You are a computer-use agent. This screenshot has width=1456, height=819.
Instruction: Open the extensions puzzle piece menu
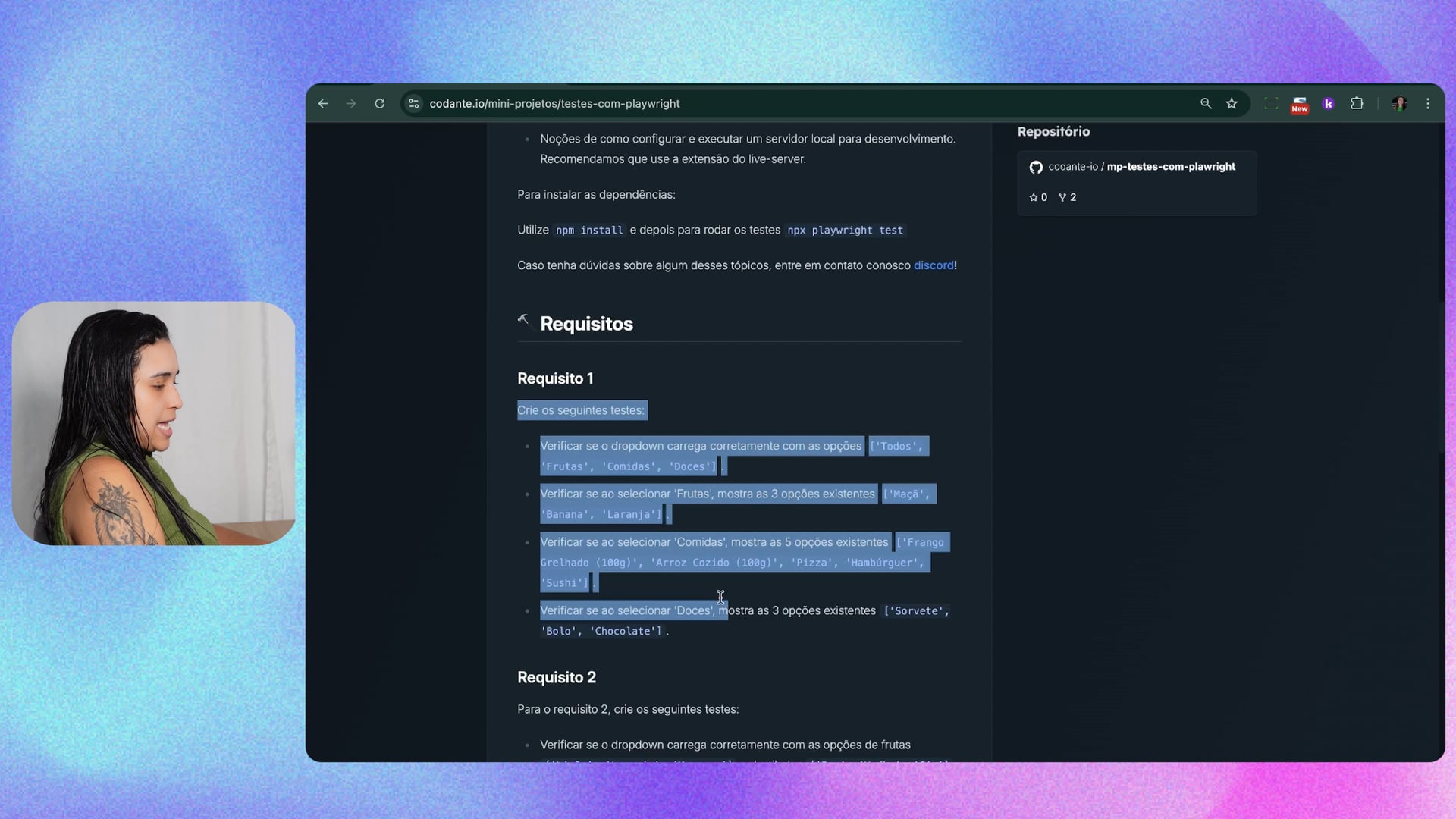tap(1357, 104)
